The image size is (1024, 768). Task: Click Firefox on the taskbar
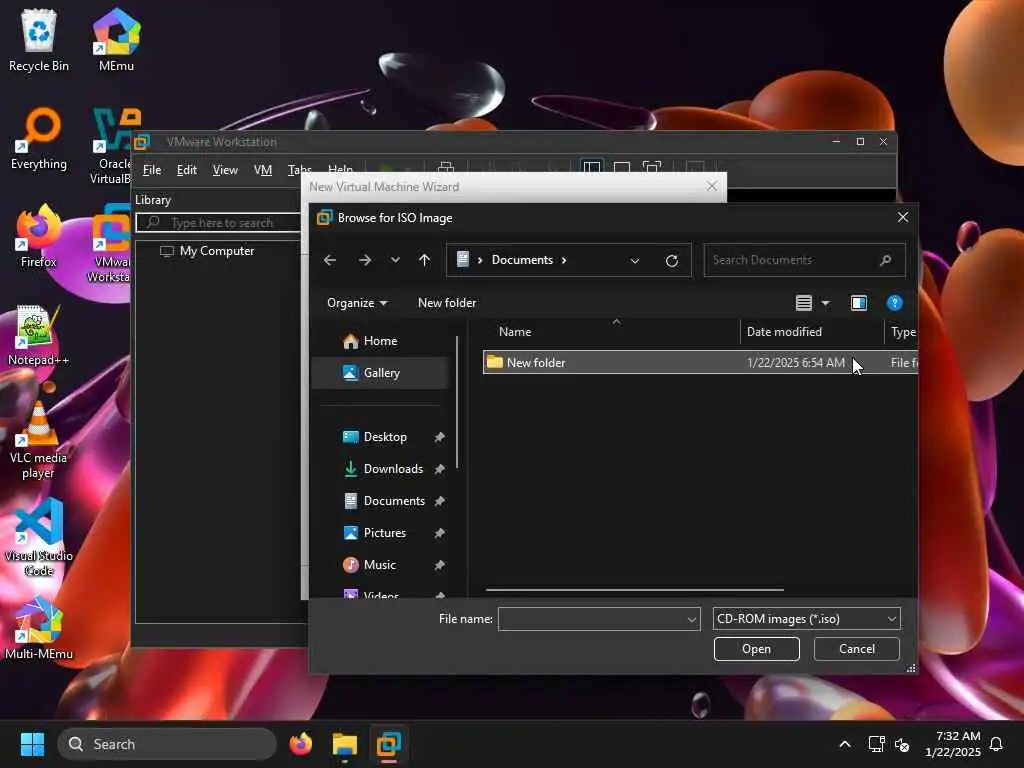click(x=301, y=744)
